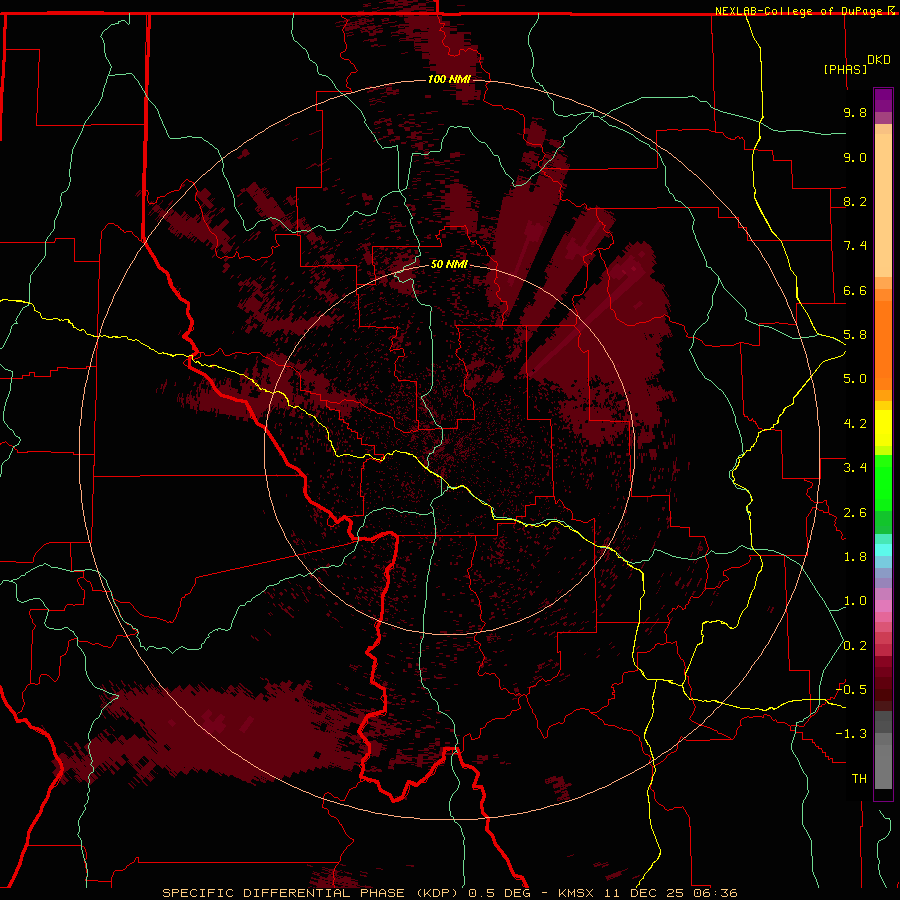
Task: Click the 9.0 value on the color scale
Action: pos(855,157)
